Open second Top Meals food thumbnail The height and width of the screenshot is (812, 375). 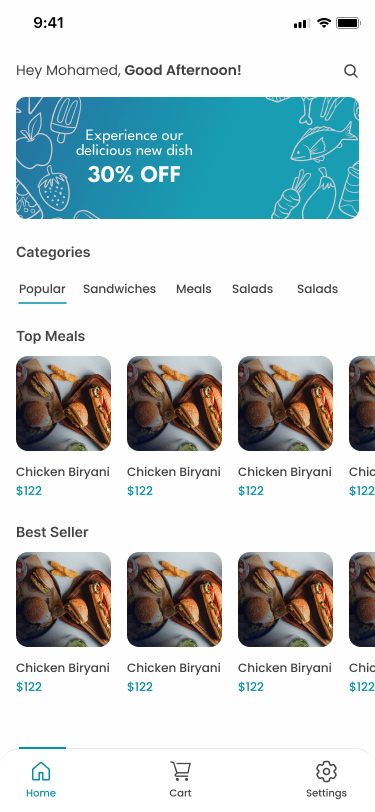[175, 403]
